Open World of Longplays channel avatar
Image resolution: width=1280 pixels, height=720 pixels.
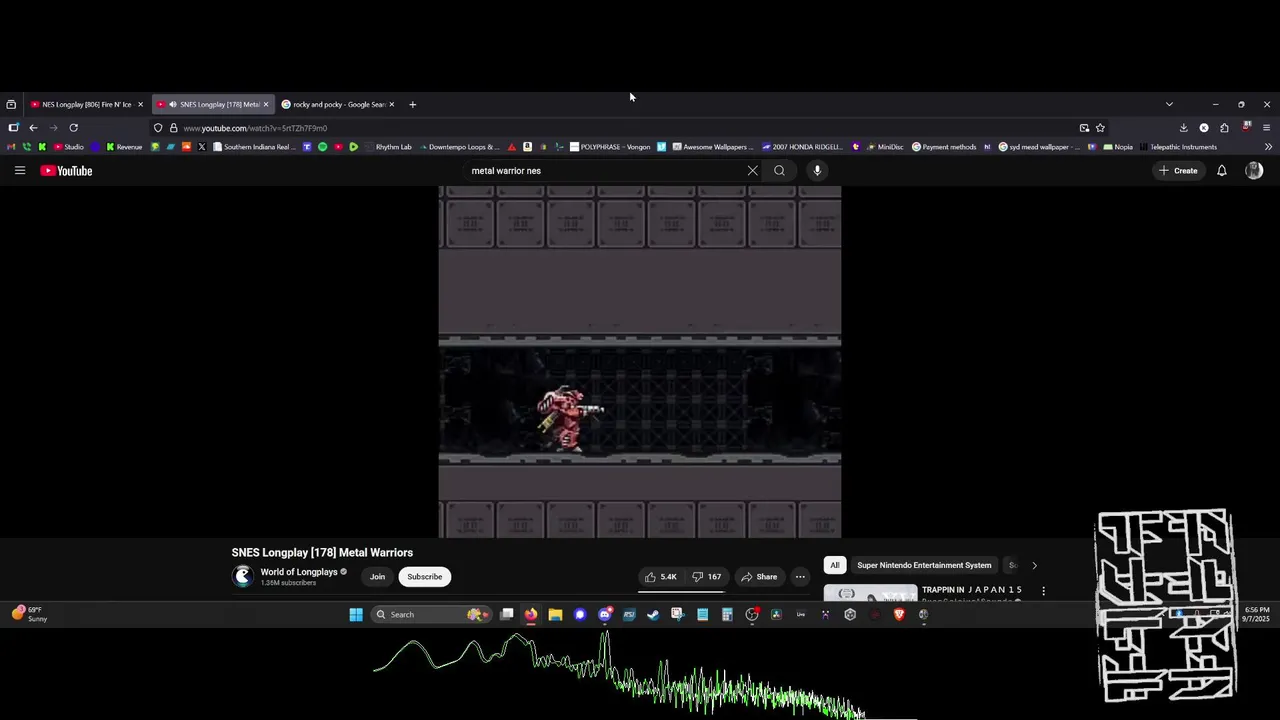point(242,576)
